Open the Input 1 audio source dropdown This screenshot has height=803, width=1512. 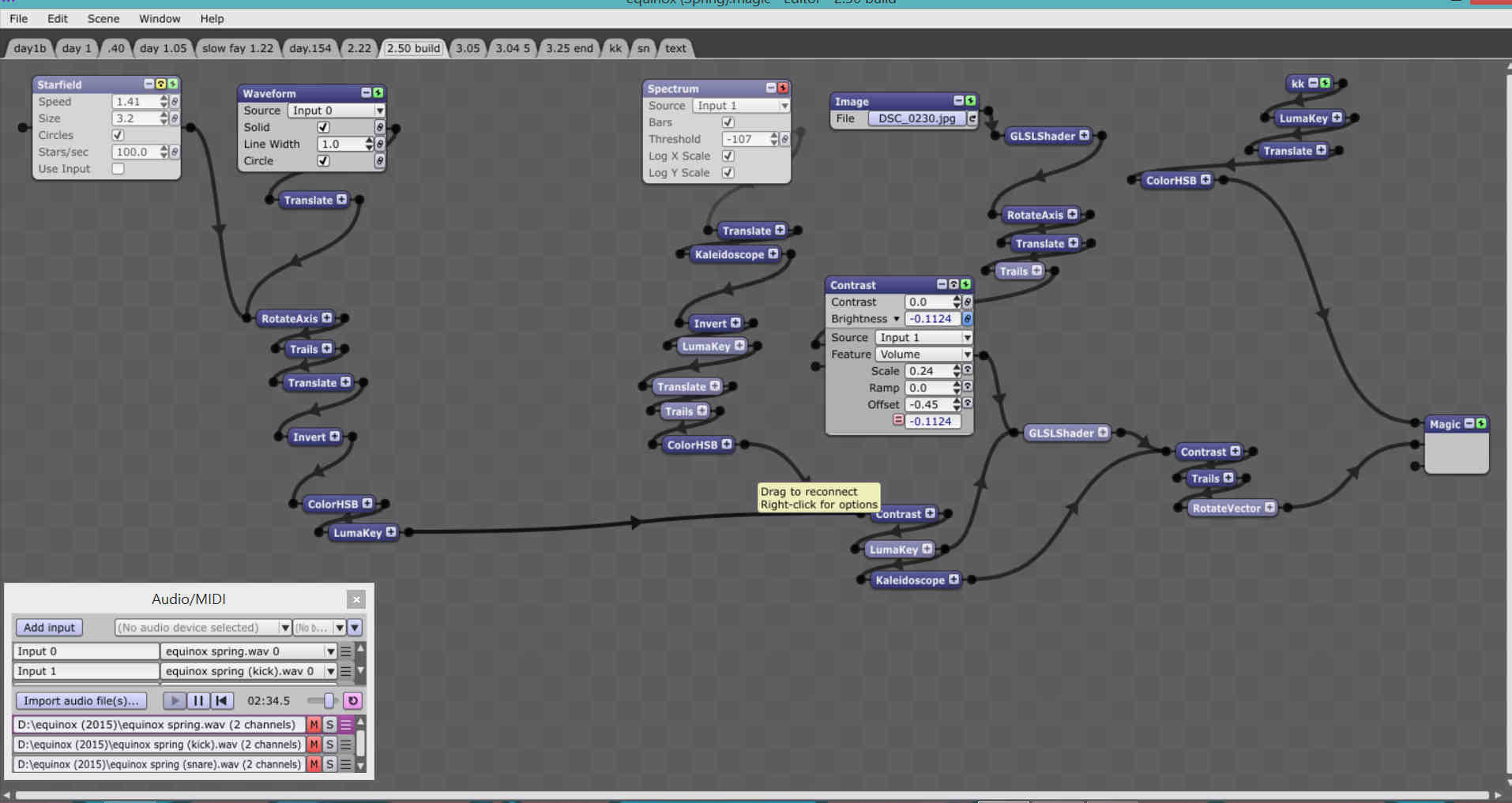249,671
